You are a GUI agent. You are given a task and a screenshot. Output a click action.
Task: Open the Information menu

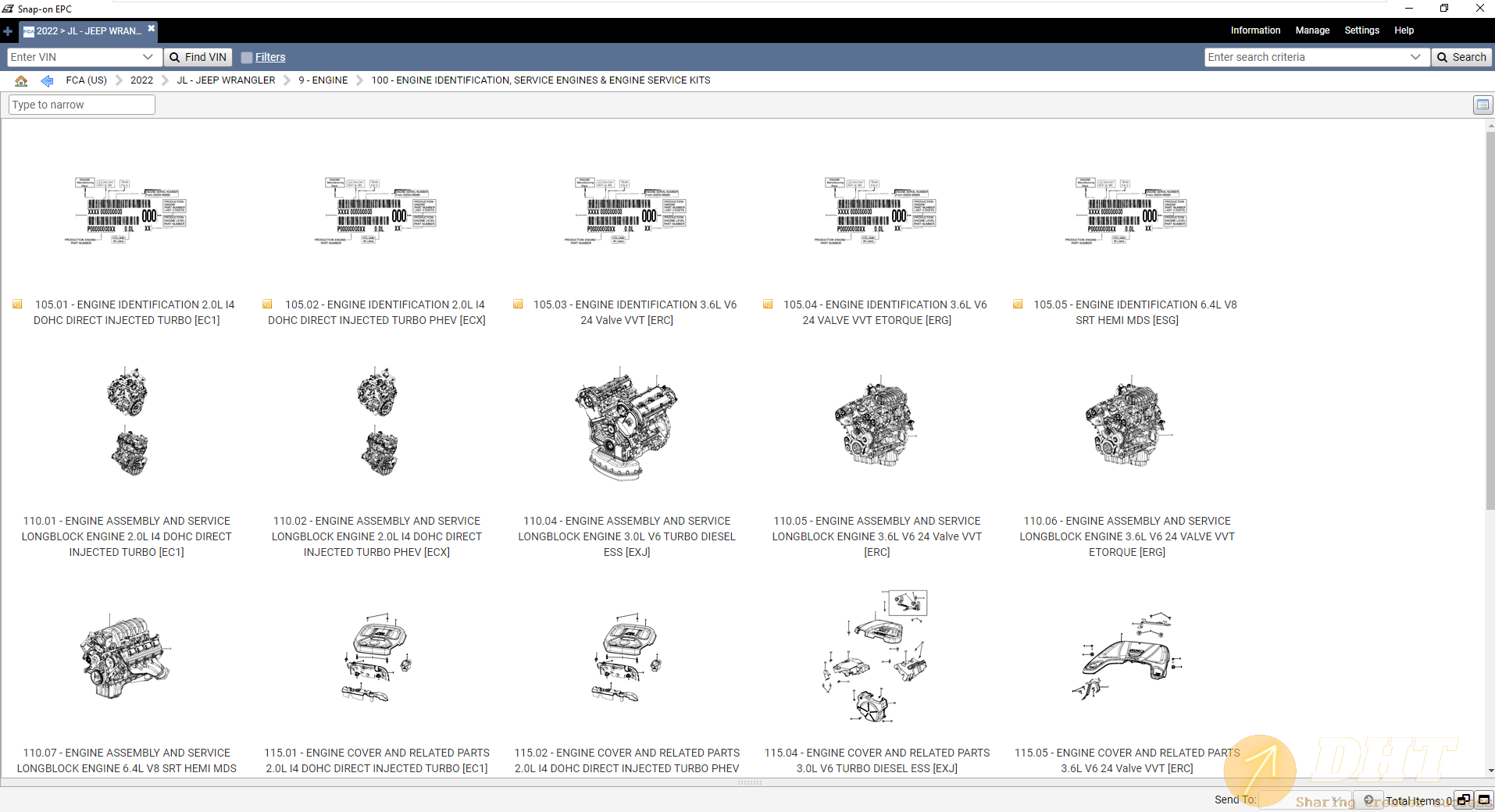pos(1255,30)
